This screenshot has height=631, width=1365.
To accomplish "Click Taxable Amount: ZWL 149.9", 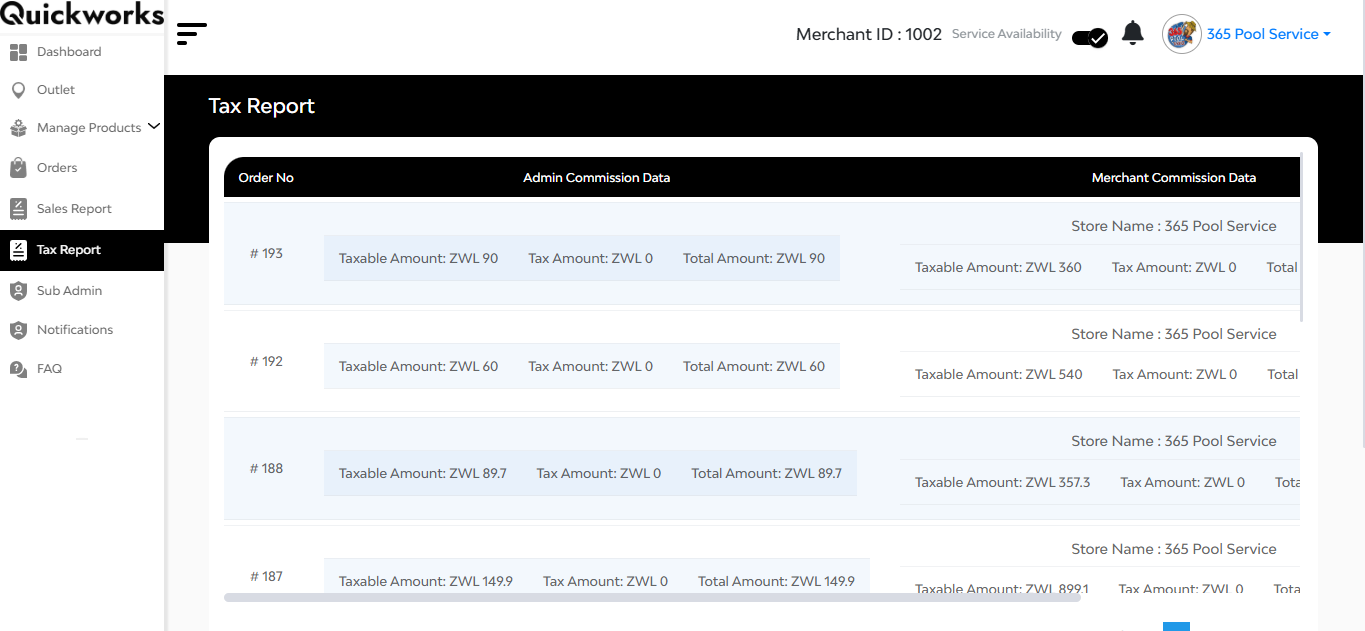I will pyautogui.click(x=426, y=581).
